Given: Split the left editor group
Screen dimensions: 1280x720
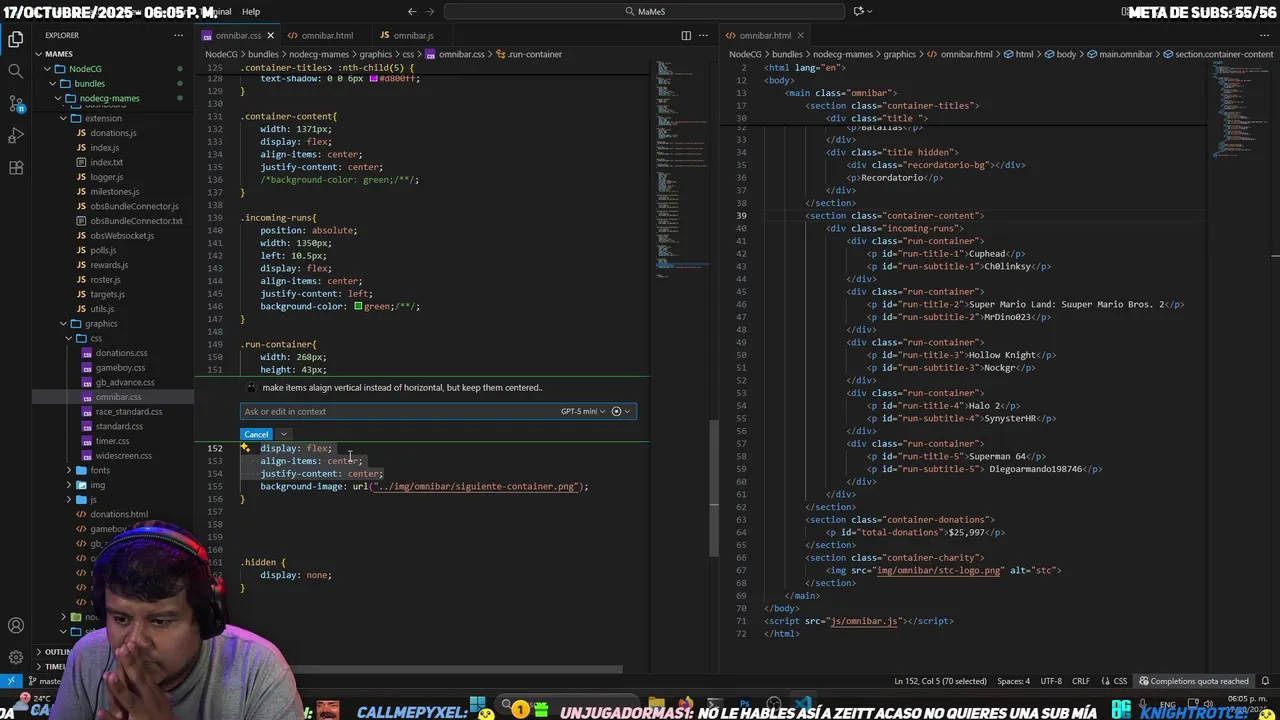Looking at the screenshot, I should [x=686, y=35].
